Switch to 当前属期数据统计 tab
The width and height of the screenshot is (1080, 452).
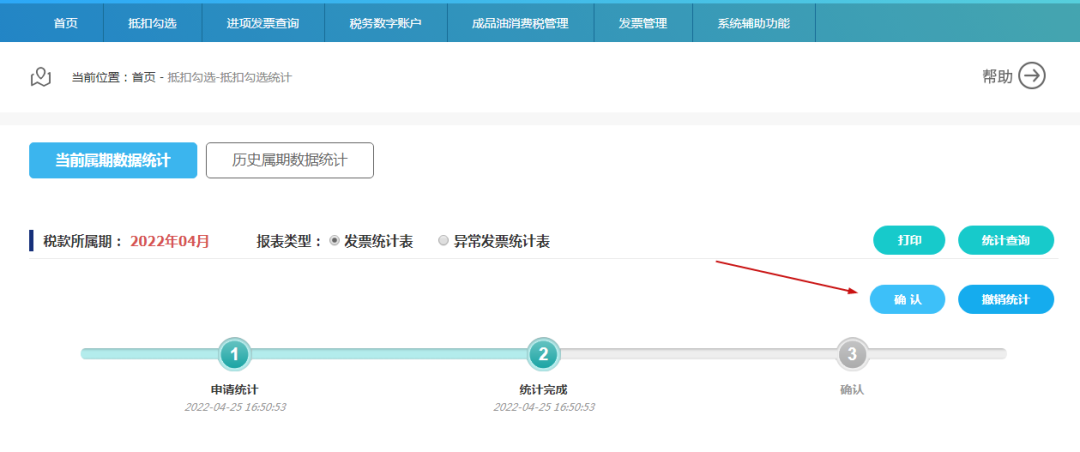point(113,161)
